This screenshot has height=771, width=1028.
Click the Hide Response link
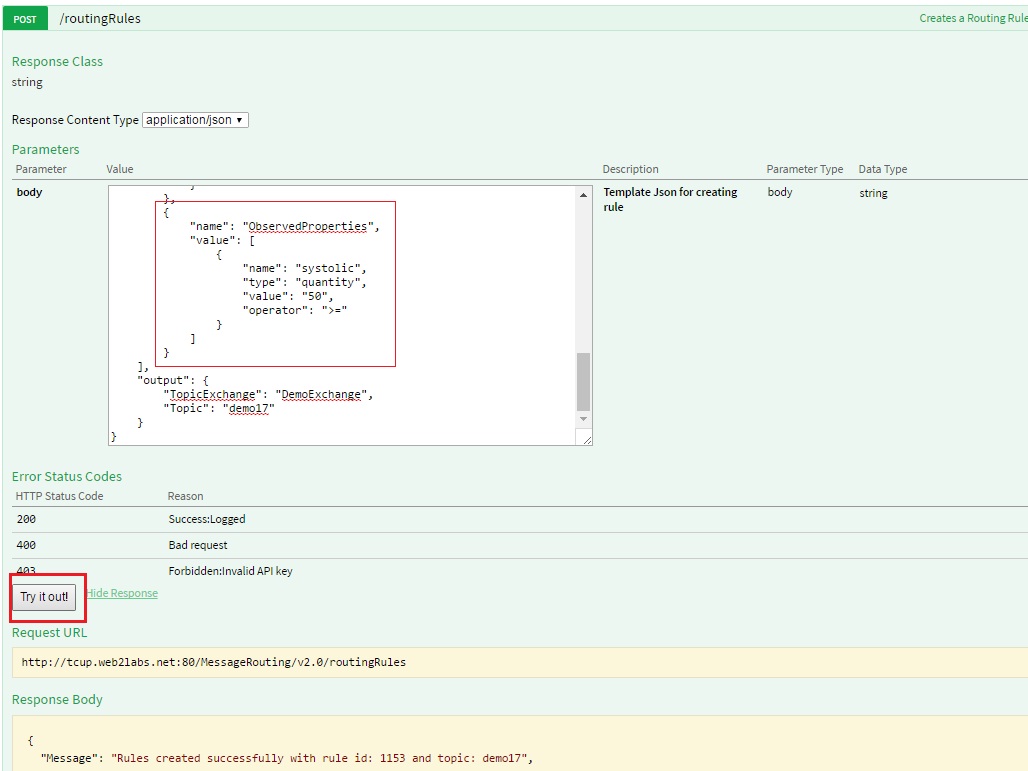pyautogui.click(x=123, y=593)
